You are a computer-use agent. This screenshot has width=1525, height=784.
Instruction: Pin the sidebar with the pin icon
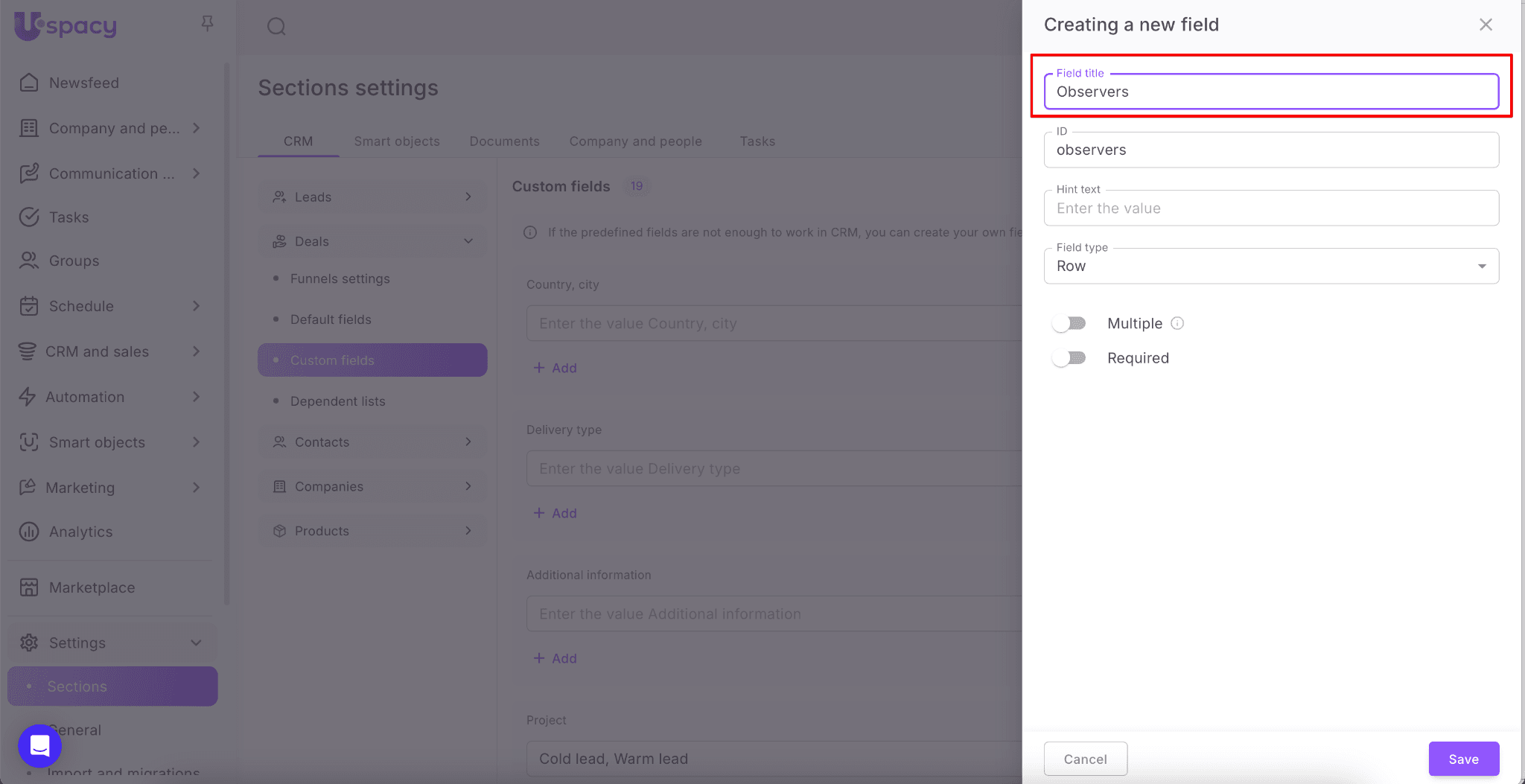coord(207,24)
